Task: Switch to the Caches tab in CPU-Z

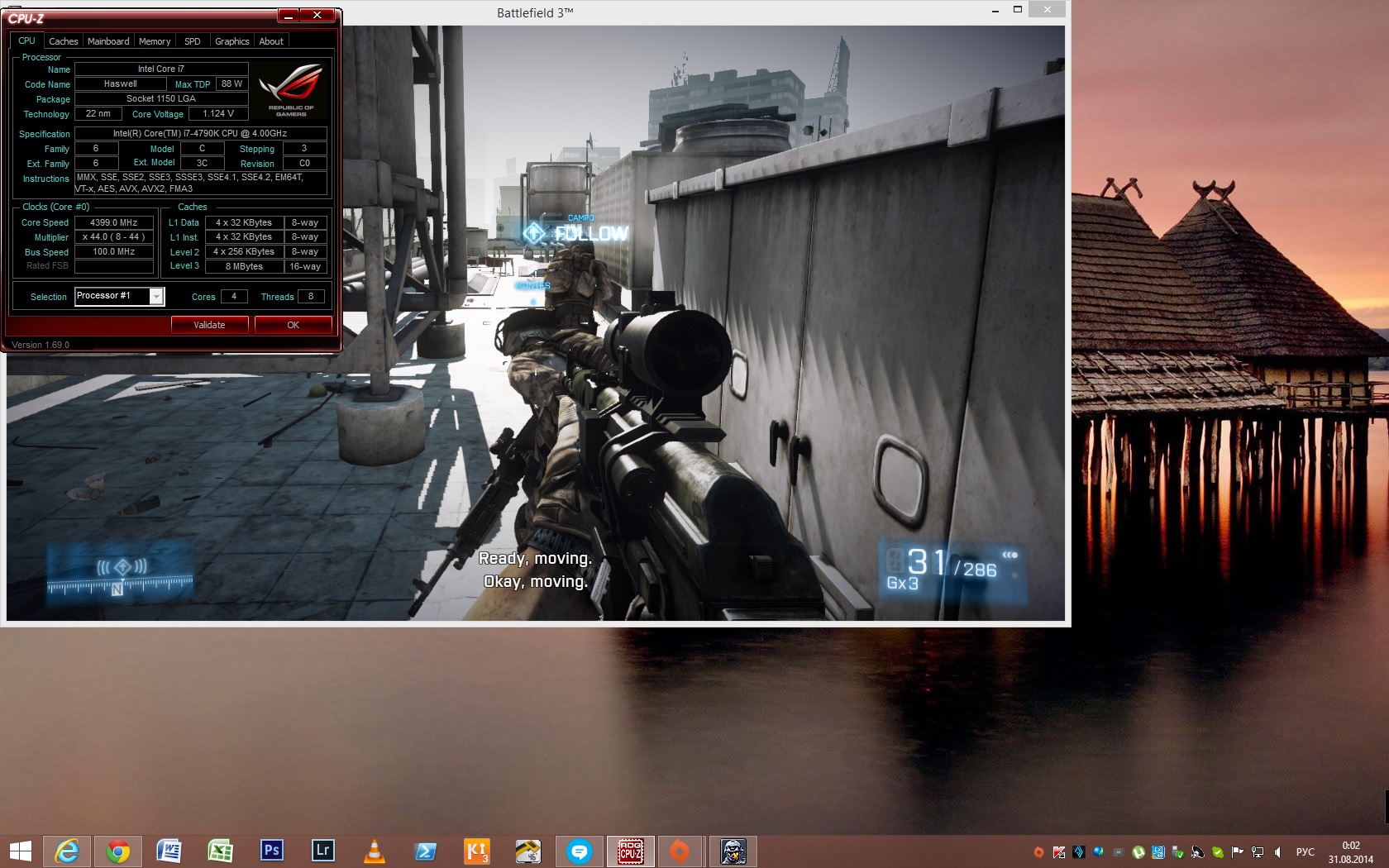Action: (63, 41)
